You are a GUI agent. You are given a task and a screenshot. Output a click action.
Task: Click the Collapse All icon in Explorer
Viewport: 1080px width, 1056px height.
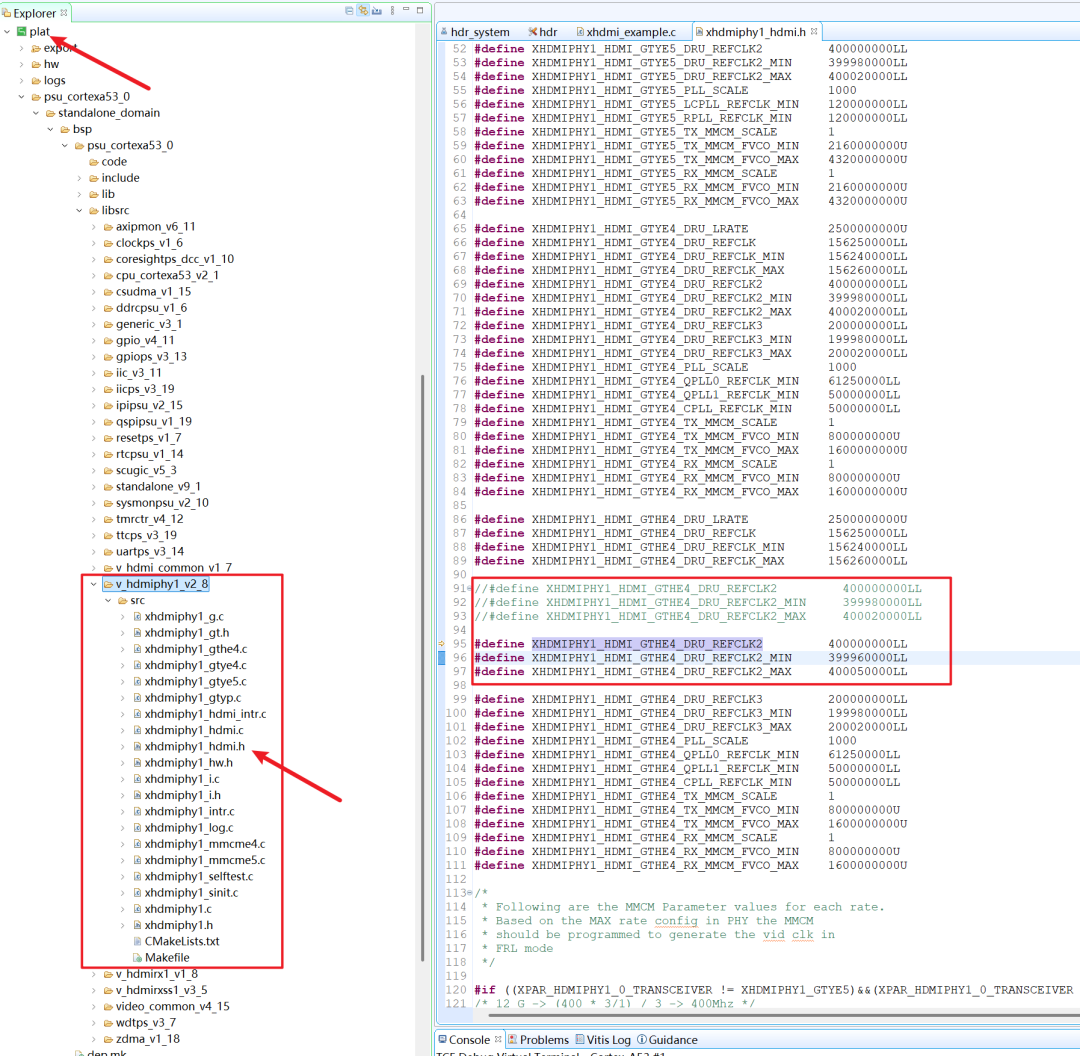[349, 11]
